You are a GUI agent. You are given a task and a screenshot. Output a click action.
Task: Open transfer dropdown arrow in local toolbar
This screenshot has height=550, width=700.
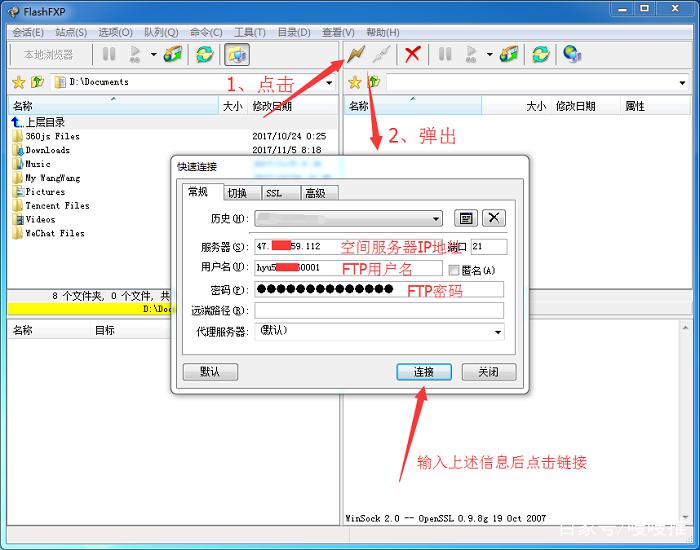(x=153, y=54)
